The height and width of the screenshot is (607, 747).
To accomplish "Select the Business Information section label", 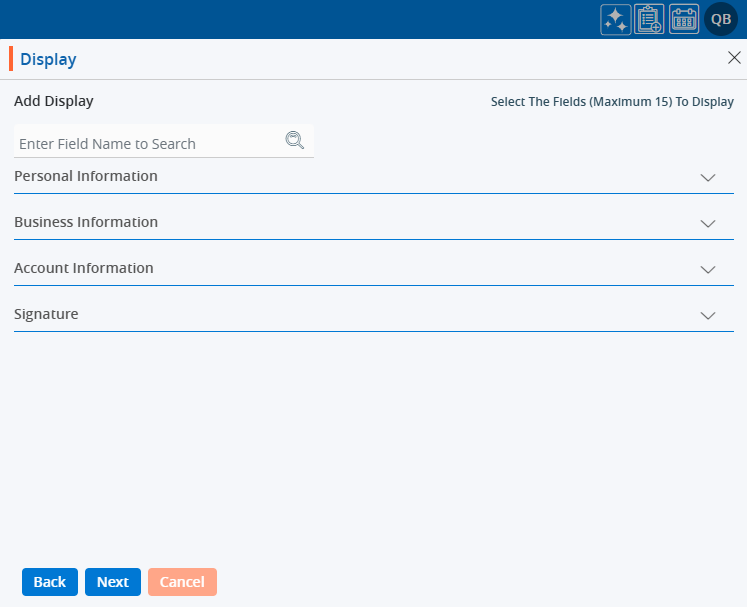I will tap(86, 222).
